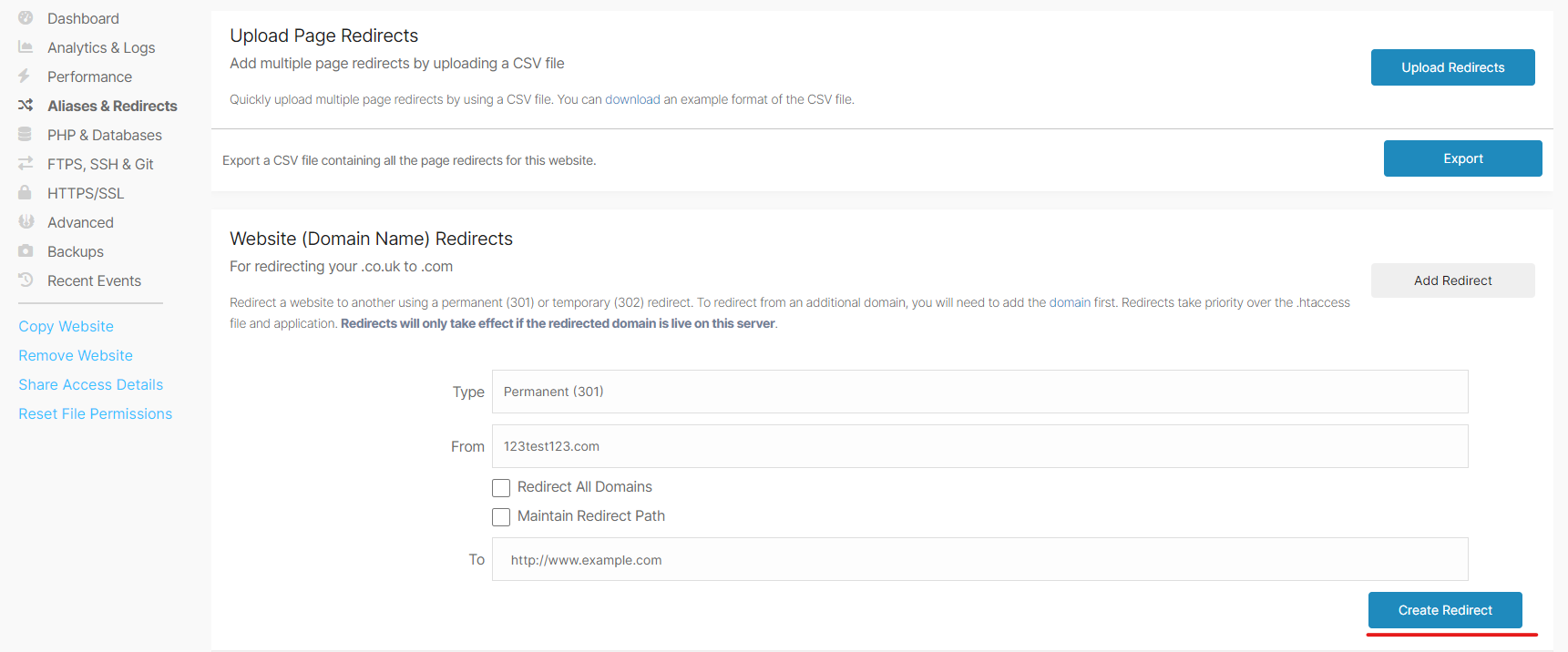Viewport: 1568px width, 652px height.
Task: Tick the Maintain Redirect Path checkbox
Action: 501,517
